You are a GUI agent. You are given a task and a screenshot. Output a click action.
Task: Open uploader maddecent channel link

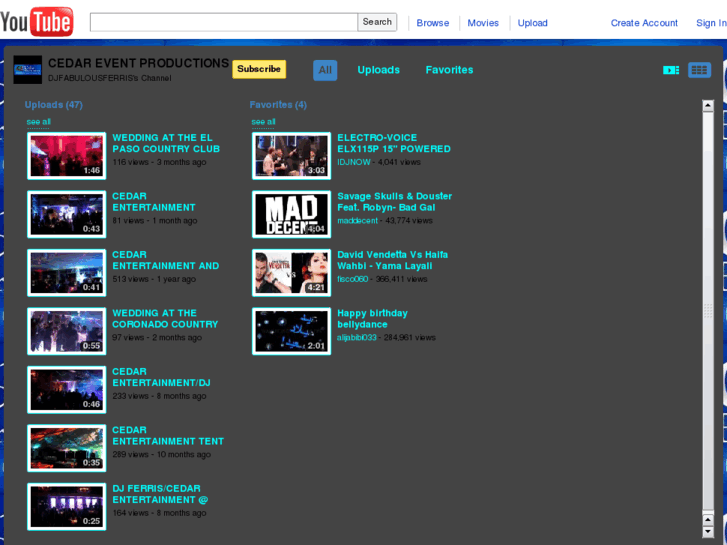357,221
